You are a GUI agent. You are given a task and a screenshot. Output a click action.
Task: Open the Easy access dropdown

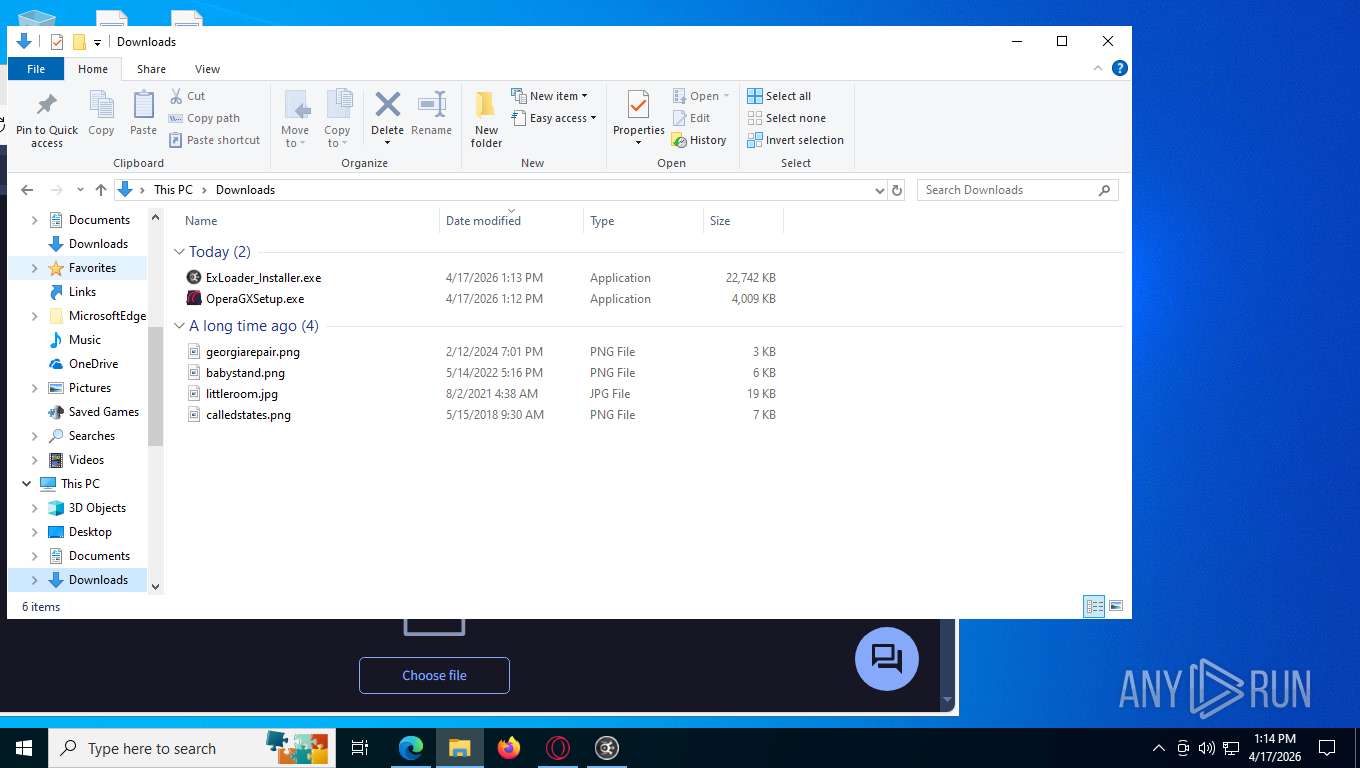[x=553, y=118]
